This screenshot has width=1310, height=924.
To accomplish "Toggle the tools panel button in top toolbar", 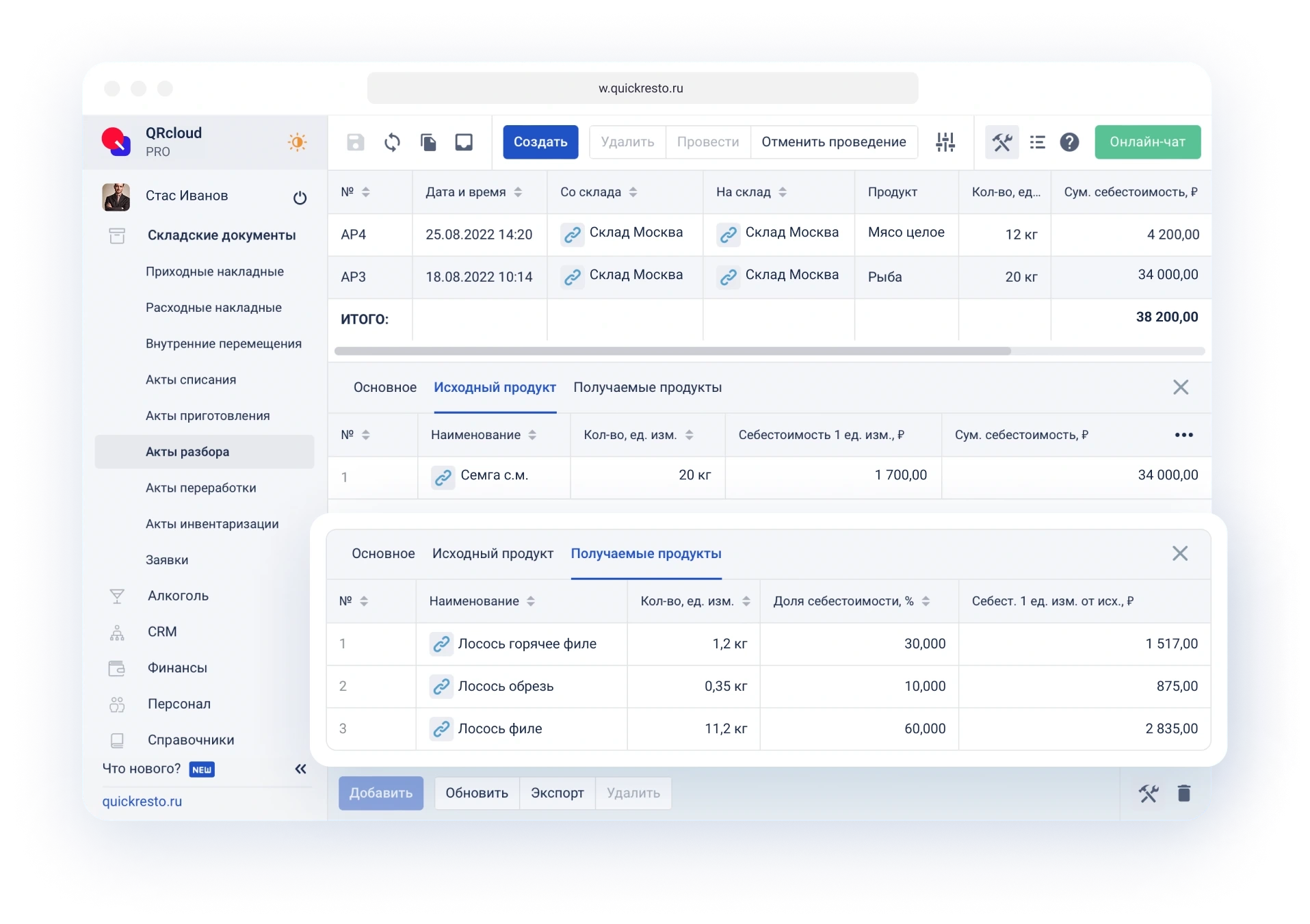I will [1001, 142].
